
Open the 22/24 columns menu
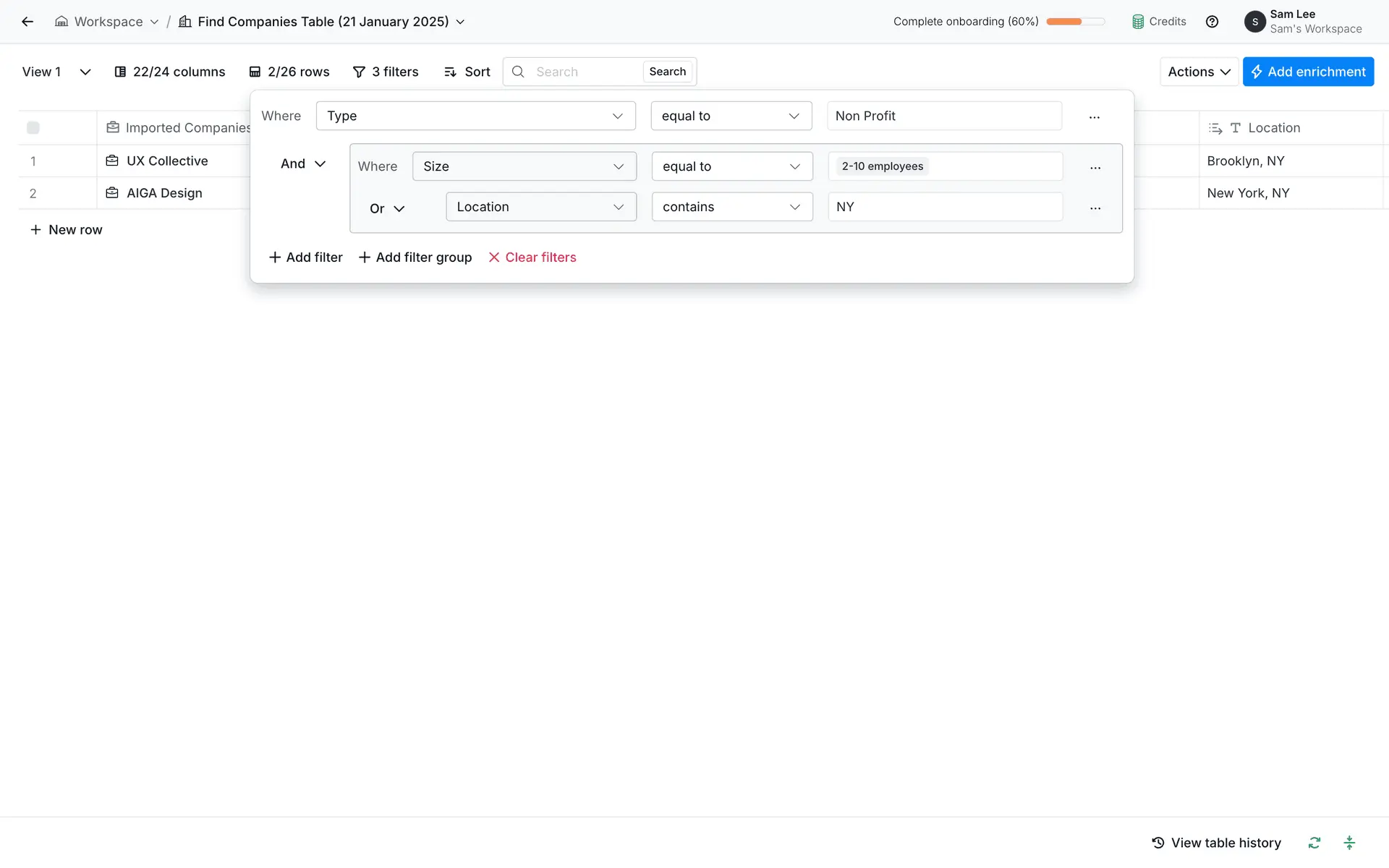click(170, 72)
